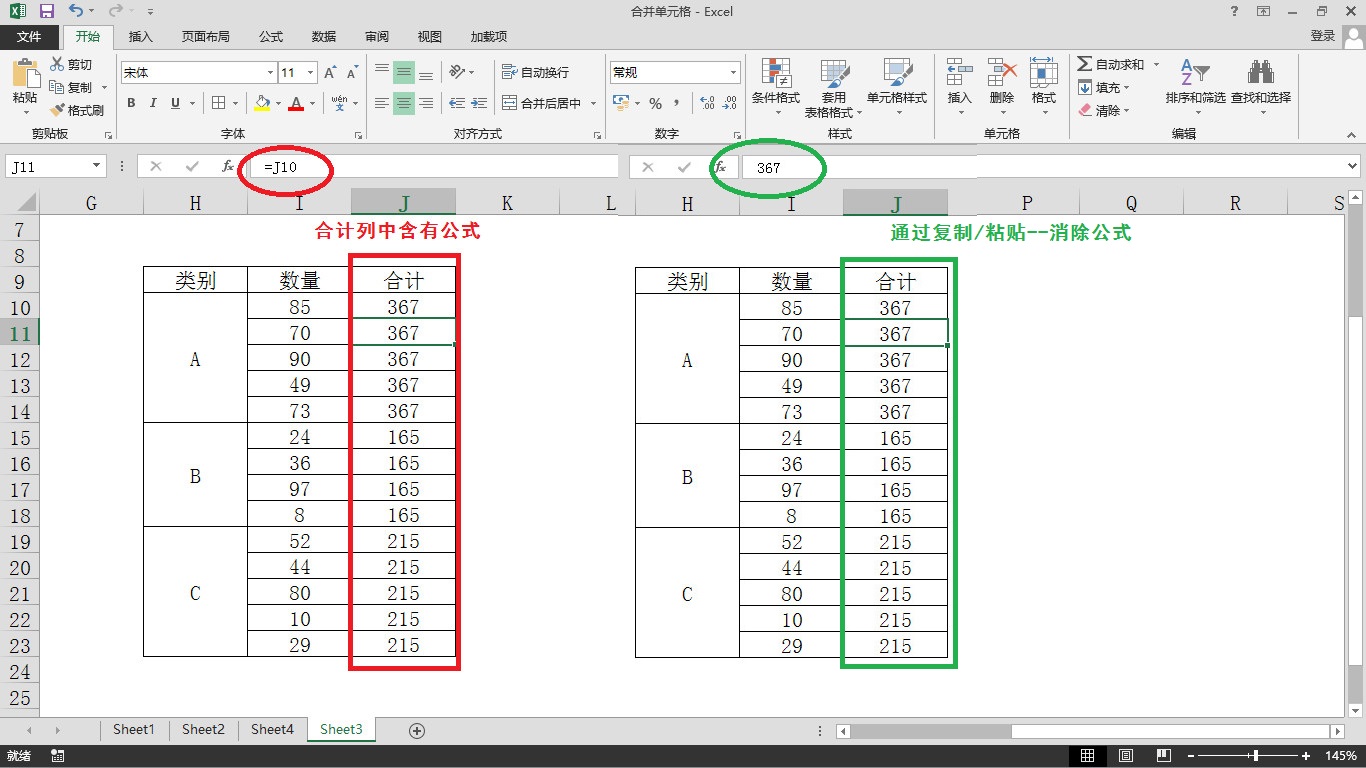The width and height of the screenshot is (1366, 768).
Task: Switch to Page Layout view in status bar
Action: [1126, 755]
